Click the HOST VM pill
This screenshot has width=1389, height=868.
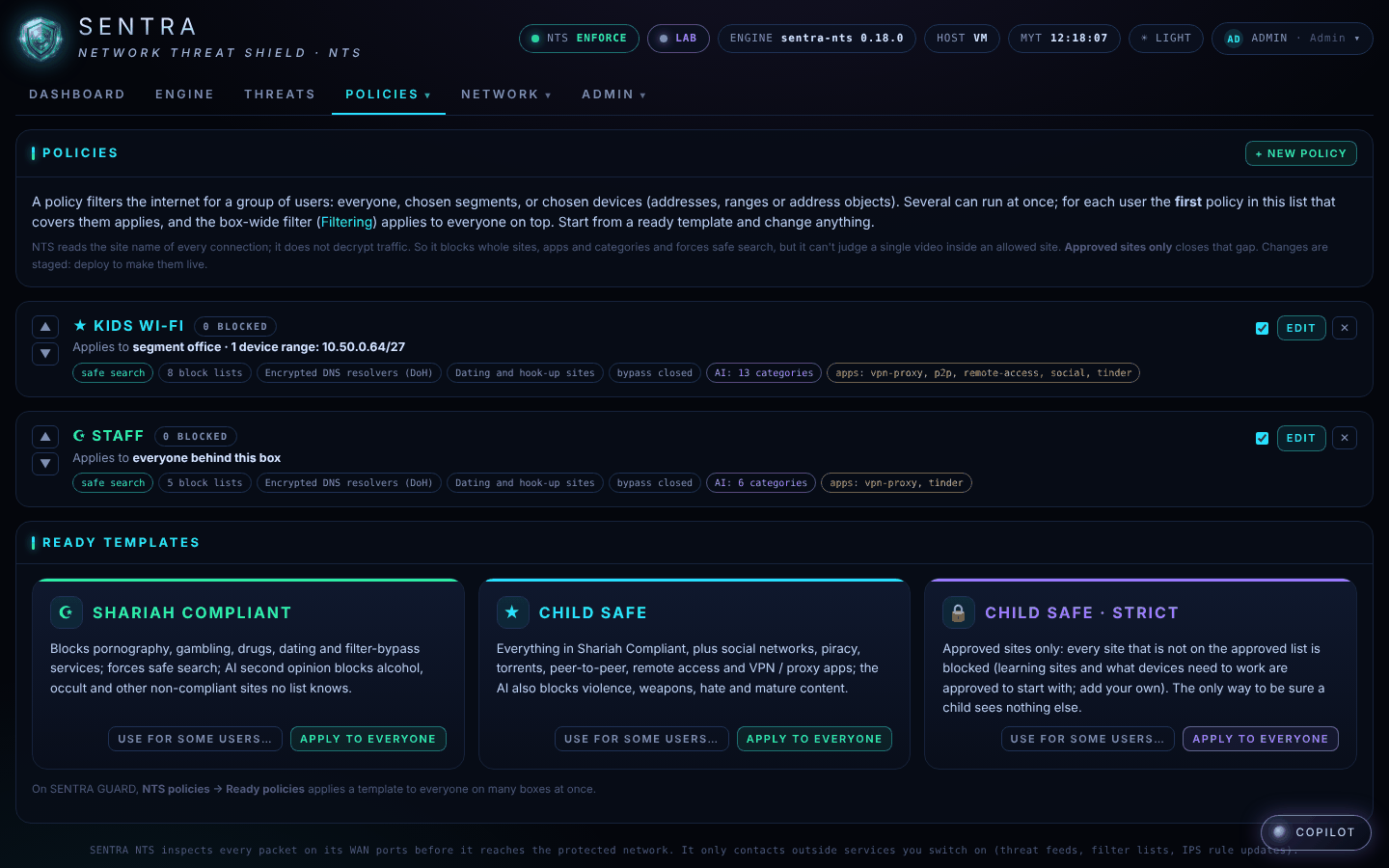tap(962, 39)
